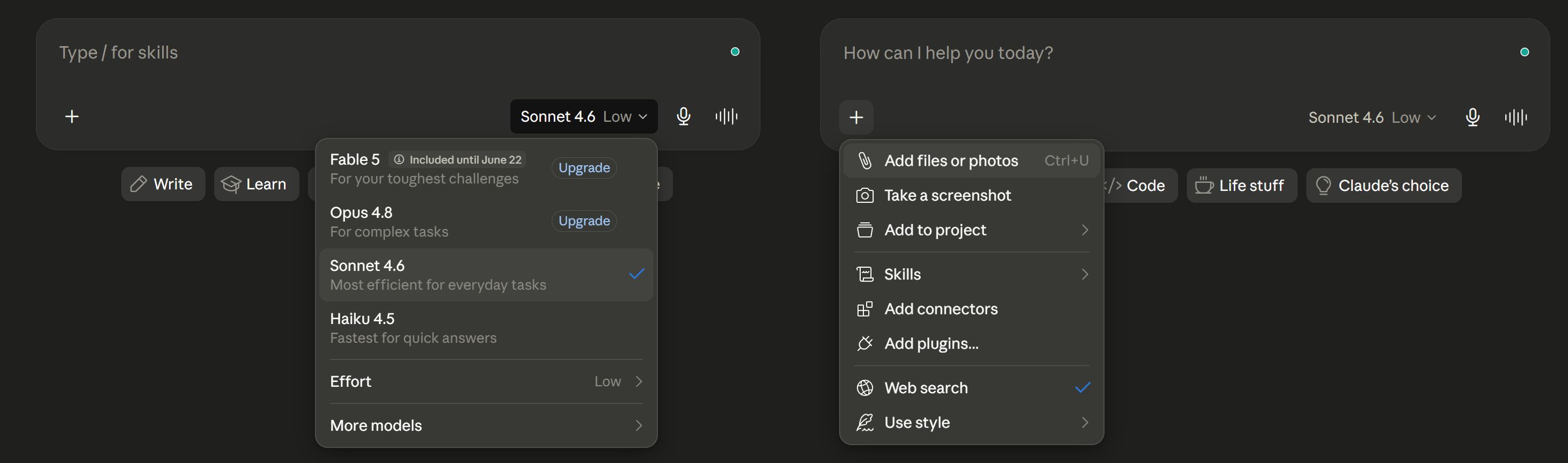This screenshot has height=463, width=1568.
Task: Expand Skills submenu arrow
Action: point(1084,274)
